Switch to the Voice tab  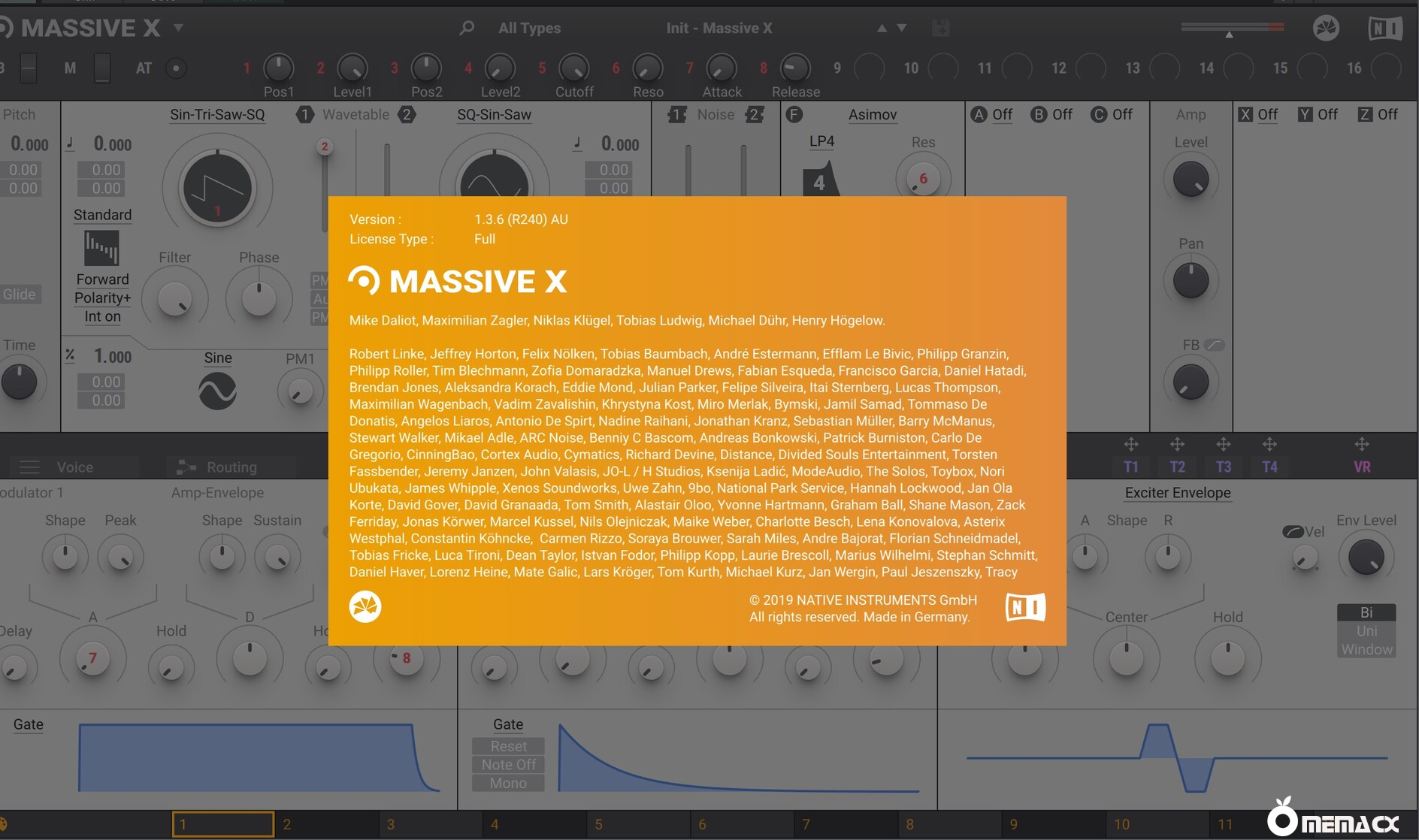[74, 467]
